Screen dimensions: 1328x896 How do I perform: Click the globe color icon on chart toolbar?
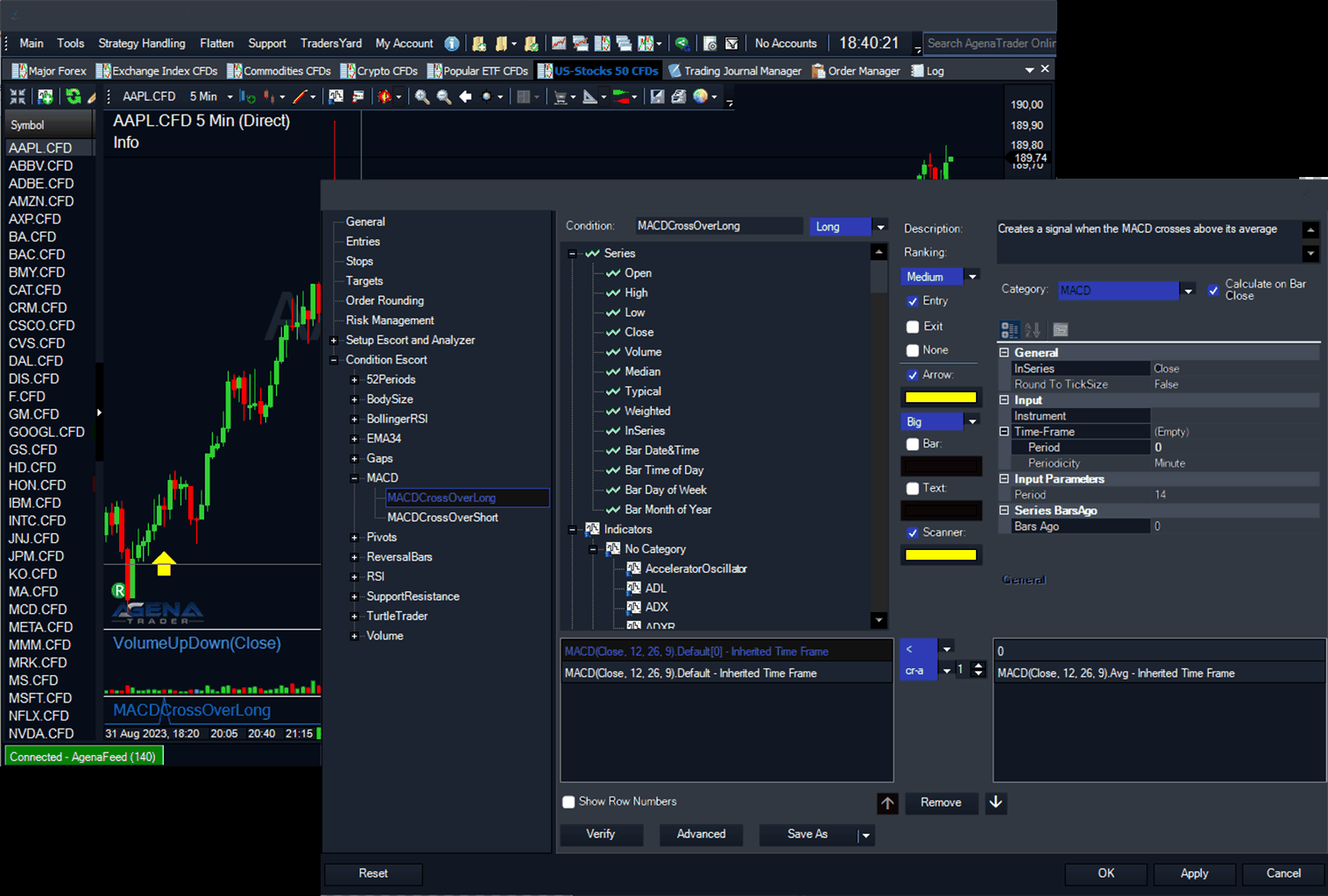(701, 96)
